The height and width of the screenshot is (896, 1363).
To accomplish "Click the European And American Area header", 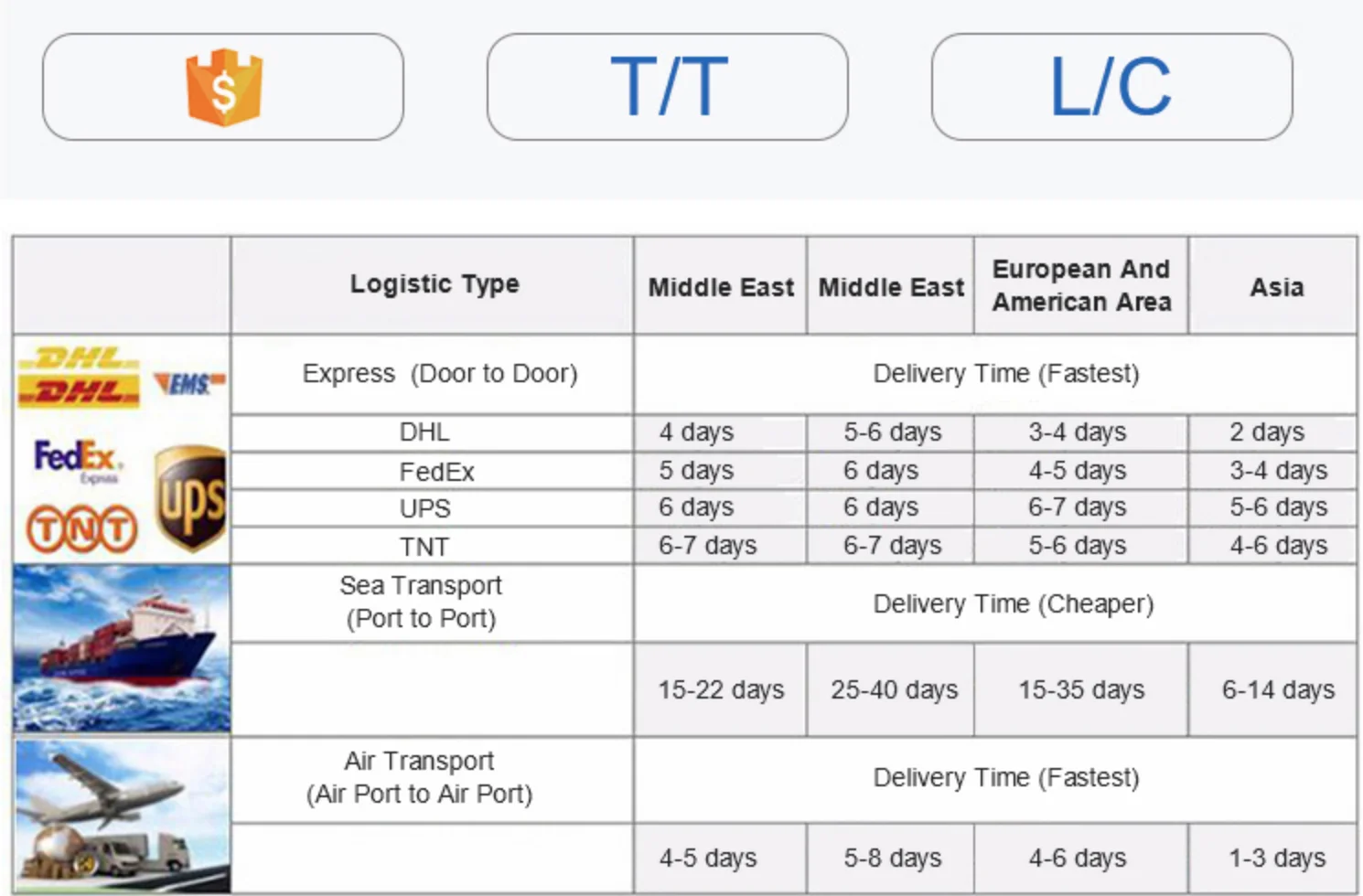I will (x=1081, y=285).
